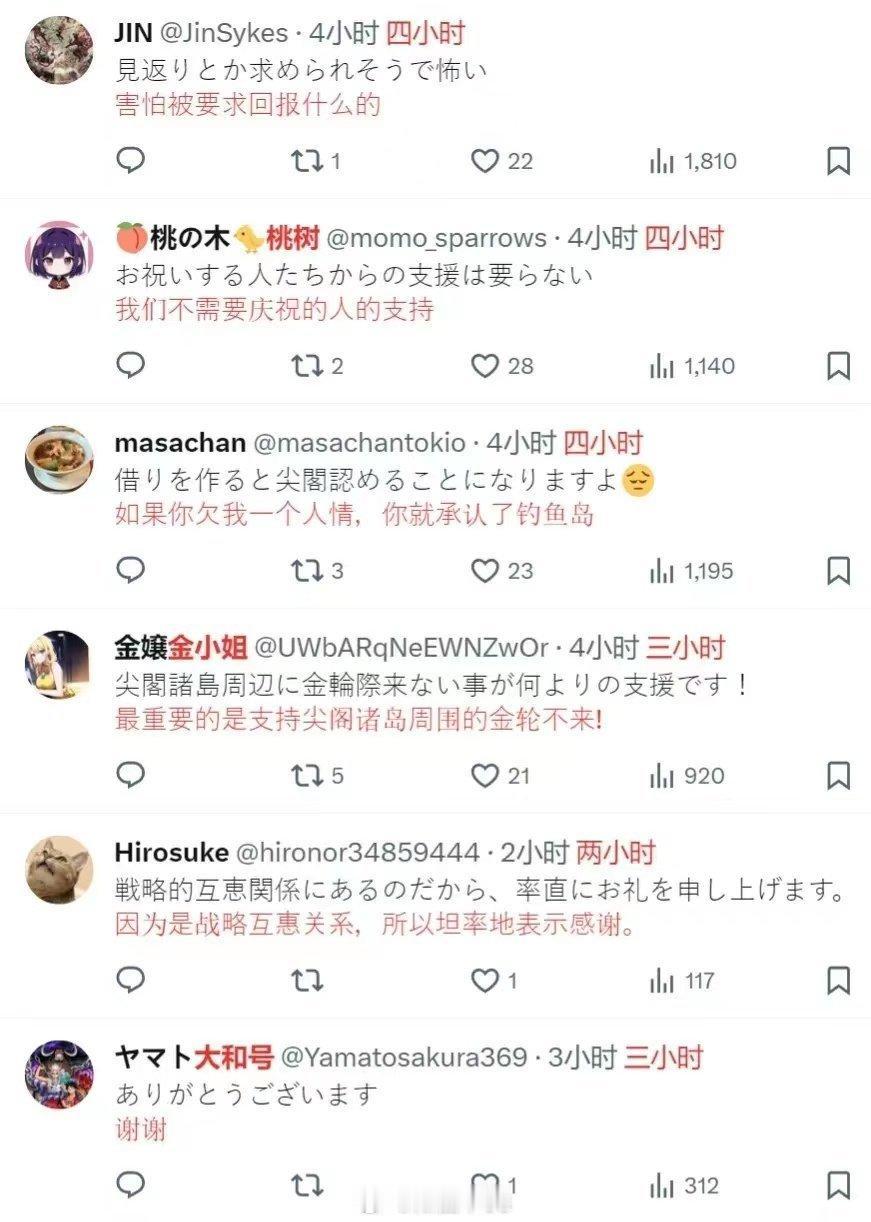Like Hirosuke's tweet
Image resolution: width=871 pixels, height=1222 pixels.
coord(494,981)
